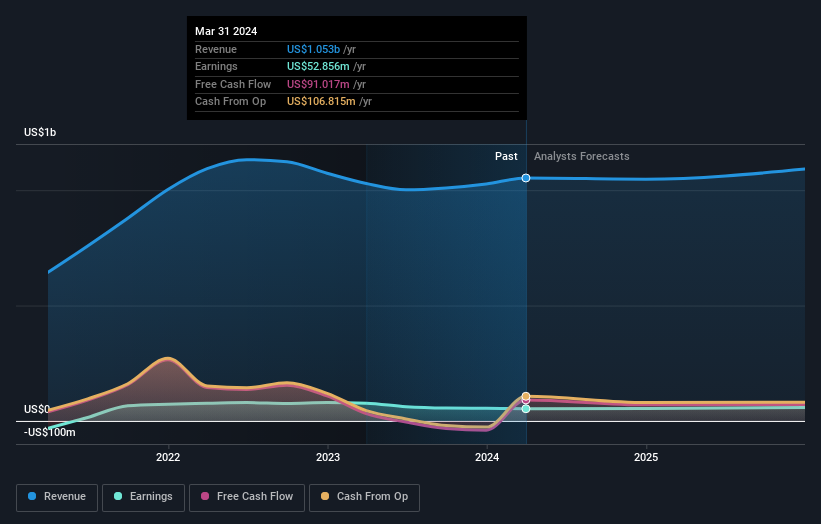Click the Free Cash Flow label in tooltip

pyautogui.click(x=233, y=84)
